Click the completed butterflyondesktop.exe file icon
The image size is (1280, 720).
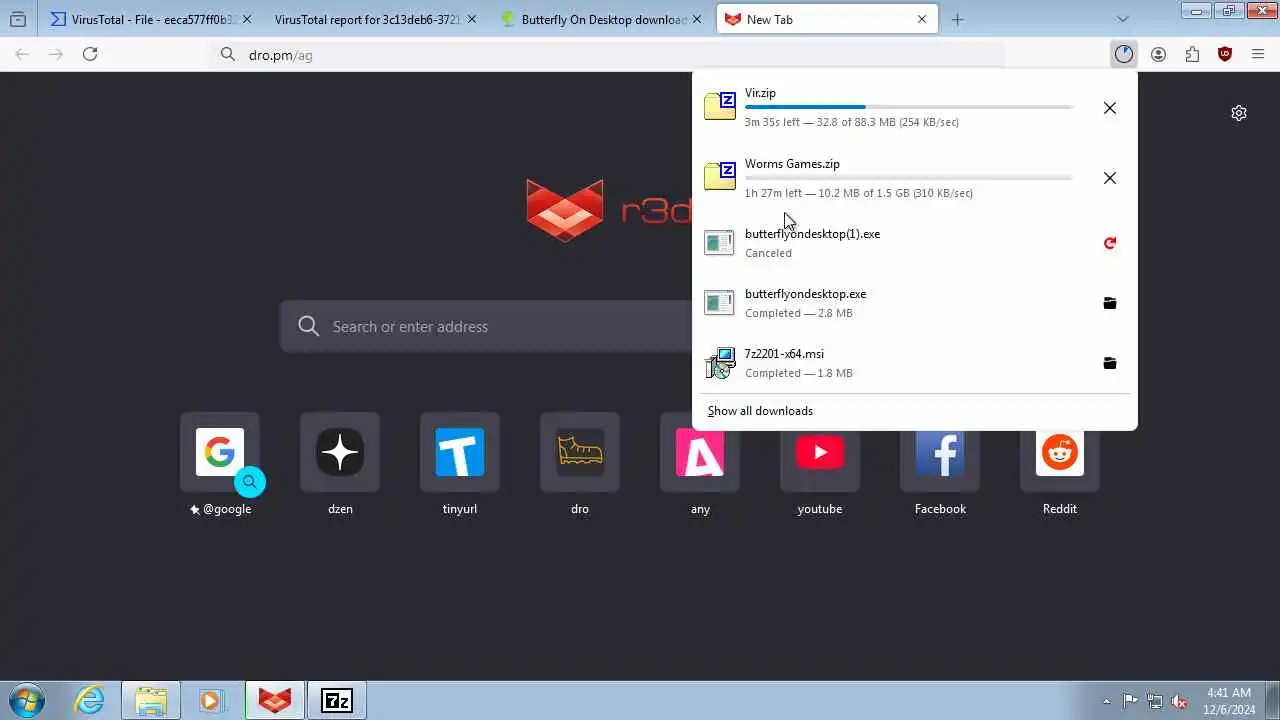719,303
